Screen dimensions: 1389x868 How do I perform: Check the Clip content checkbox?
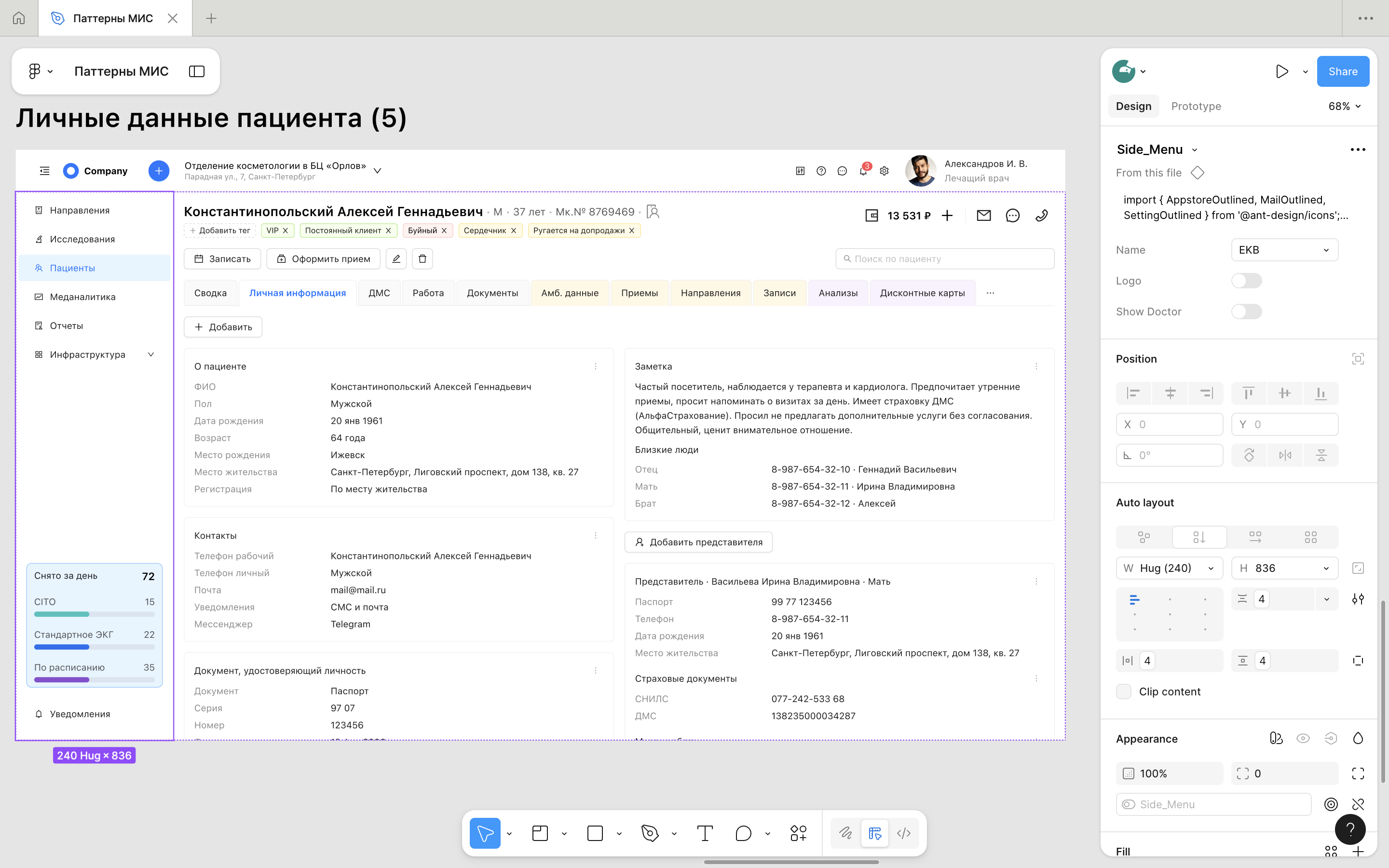1124,692
